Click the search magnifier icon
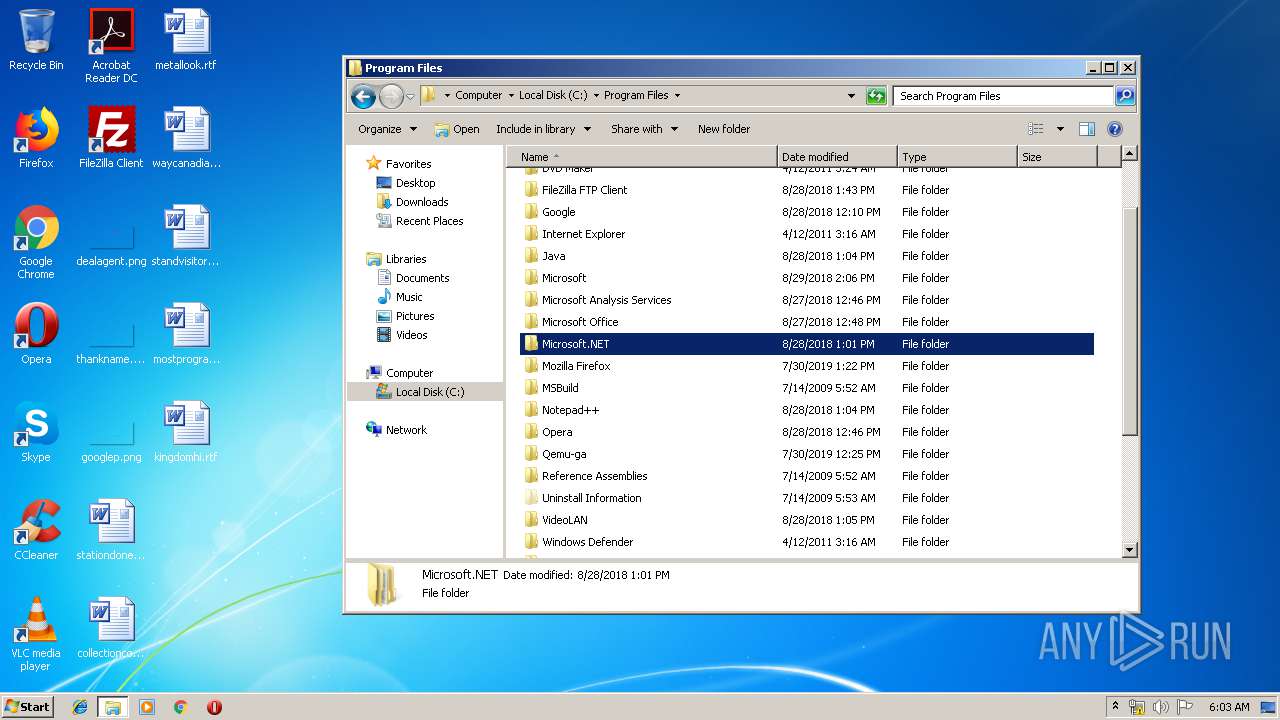Viewport: 1280px width, 720px height. coord(1125,96)
